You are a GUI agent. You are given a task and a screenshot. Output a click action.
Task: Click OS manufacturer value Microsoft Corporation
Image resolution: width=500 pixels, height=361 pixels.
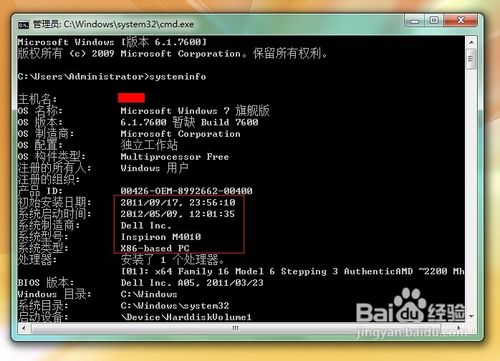[180, 134]
